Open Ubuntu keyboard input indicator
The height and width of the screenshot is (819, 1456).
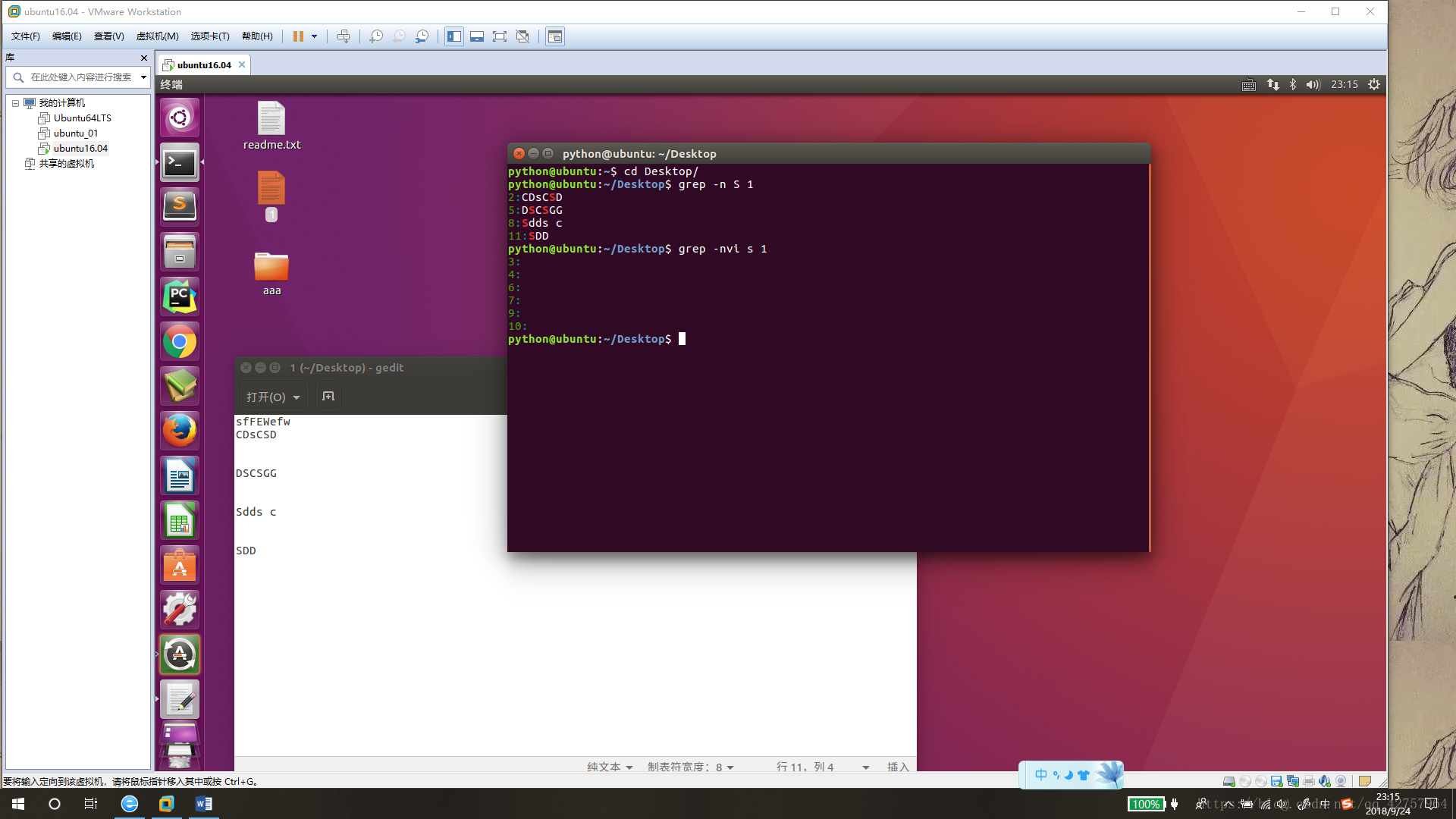point(1248,85)
